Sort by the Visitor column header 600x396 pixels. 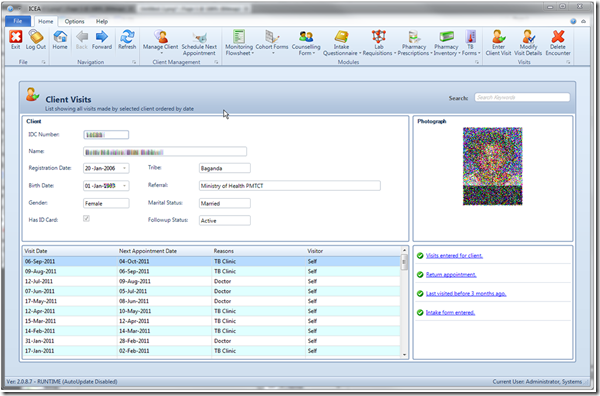point(353,251)
